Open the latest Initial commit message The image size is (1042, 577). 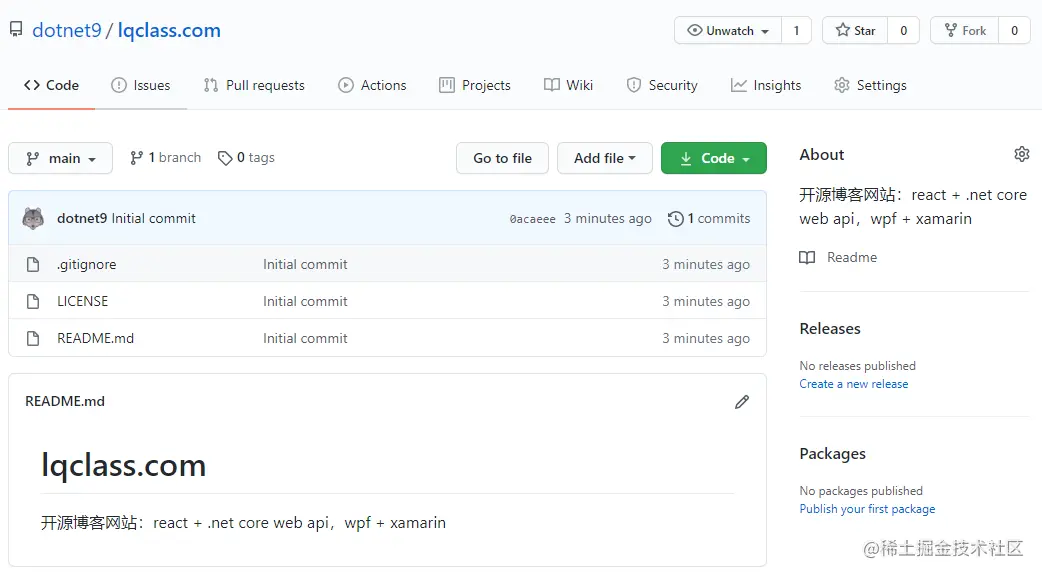tap(154, 218)
